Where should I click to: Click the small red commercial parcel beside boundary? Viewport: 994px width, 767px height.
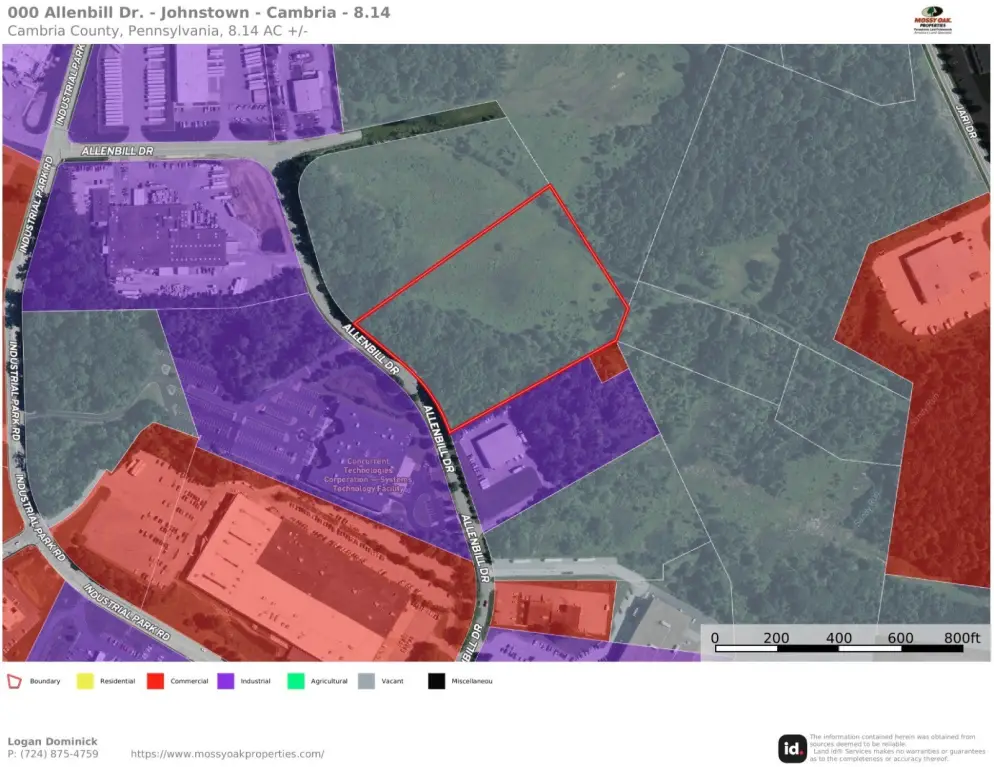[607, 362]
